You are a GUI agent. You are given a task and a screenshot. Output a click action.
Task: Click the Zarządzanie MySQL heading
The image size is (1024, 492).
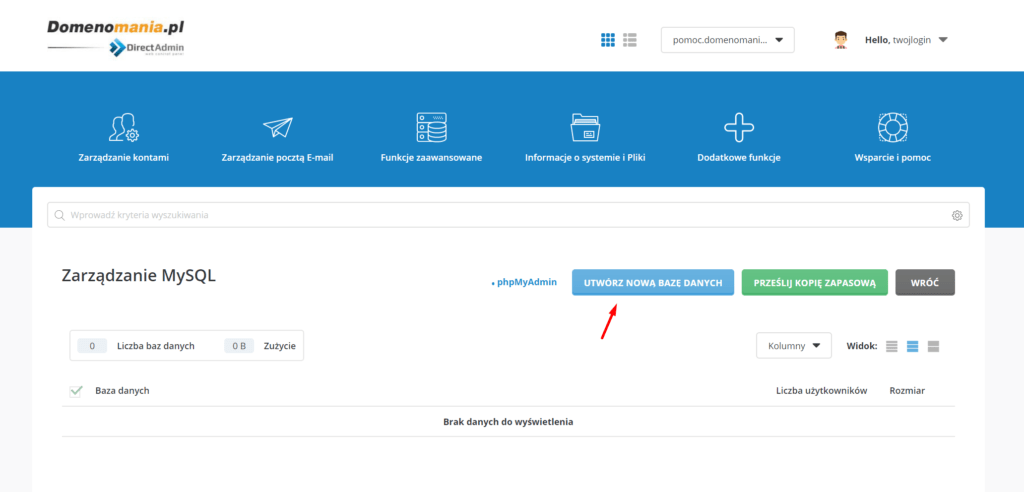[x=138, y=276]
